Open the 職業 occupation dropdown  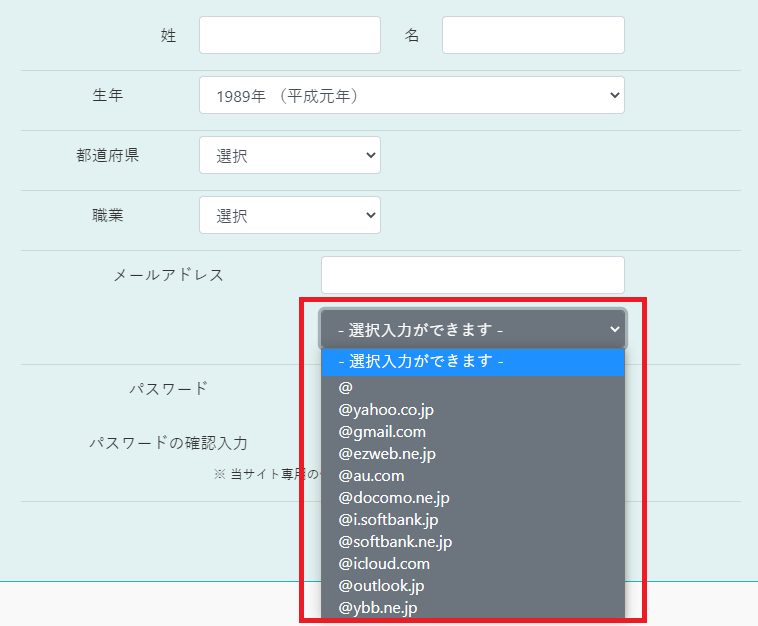290,215
